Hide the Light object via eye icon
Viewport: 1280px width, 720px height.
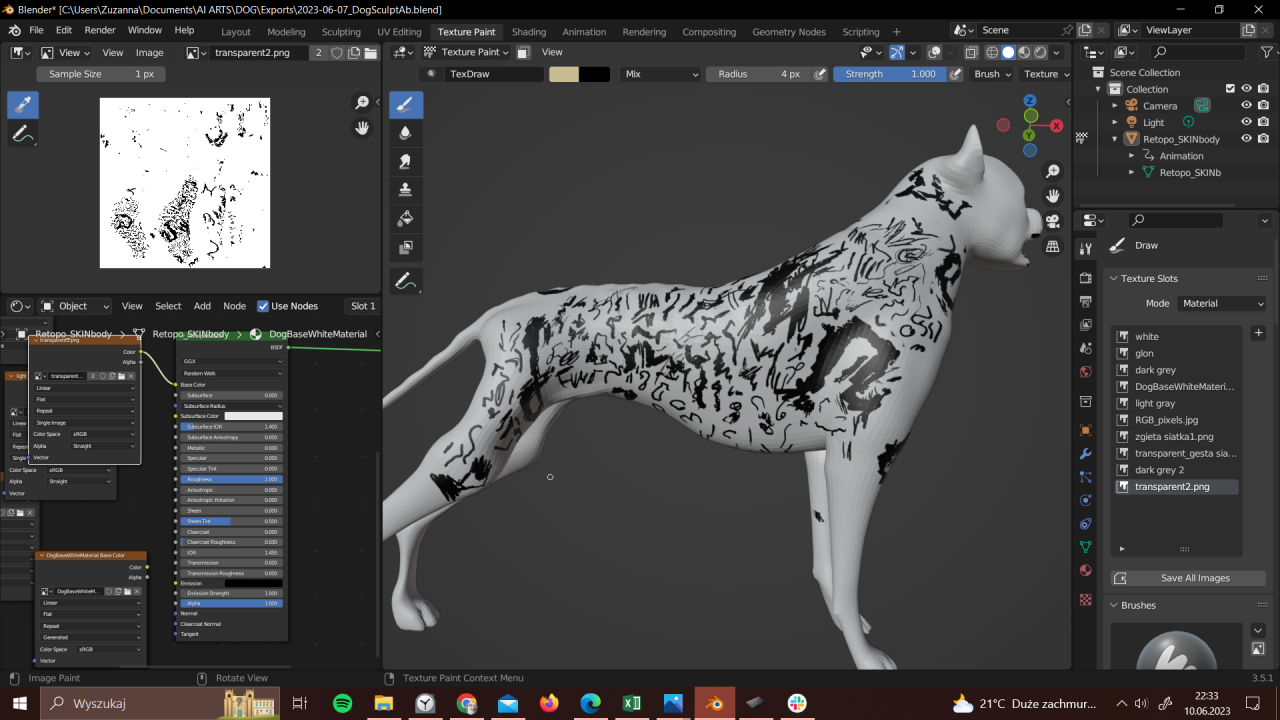[x=1247, y=122]
